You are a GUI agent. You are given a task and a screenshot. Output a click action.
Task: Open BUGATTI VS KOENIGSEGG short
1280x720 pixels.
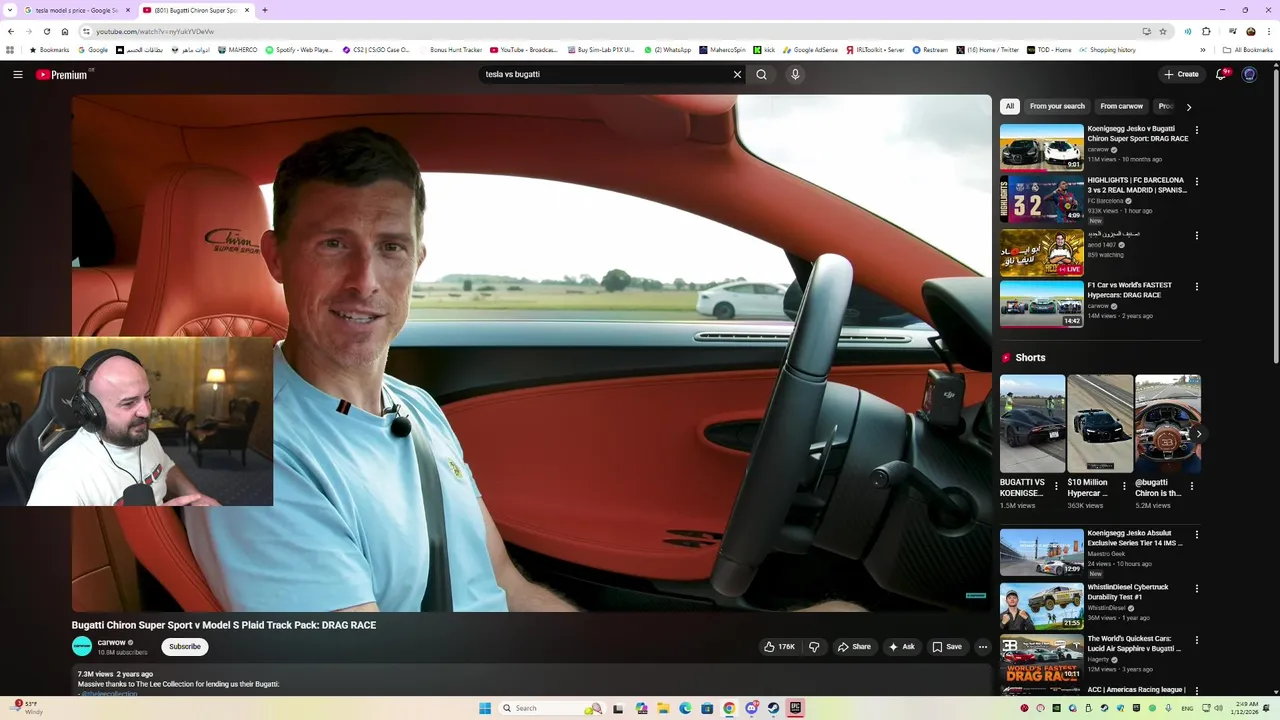pyautogui.click(x=1033, y=423)
